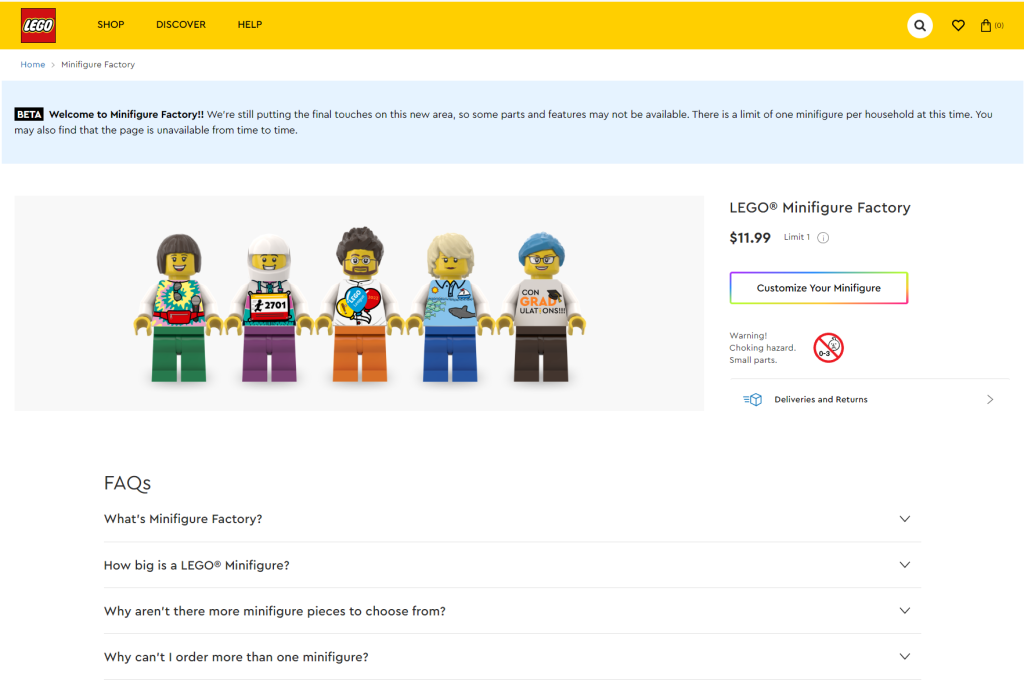Click Customize Your Minifigure button
This screenshot has width=1024, height=681.
818,288
